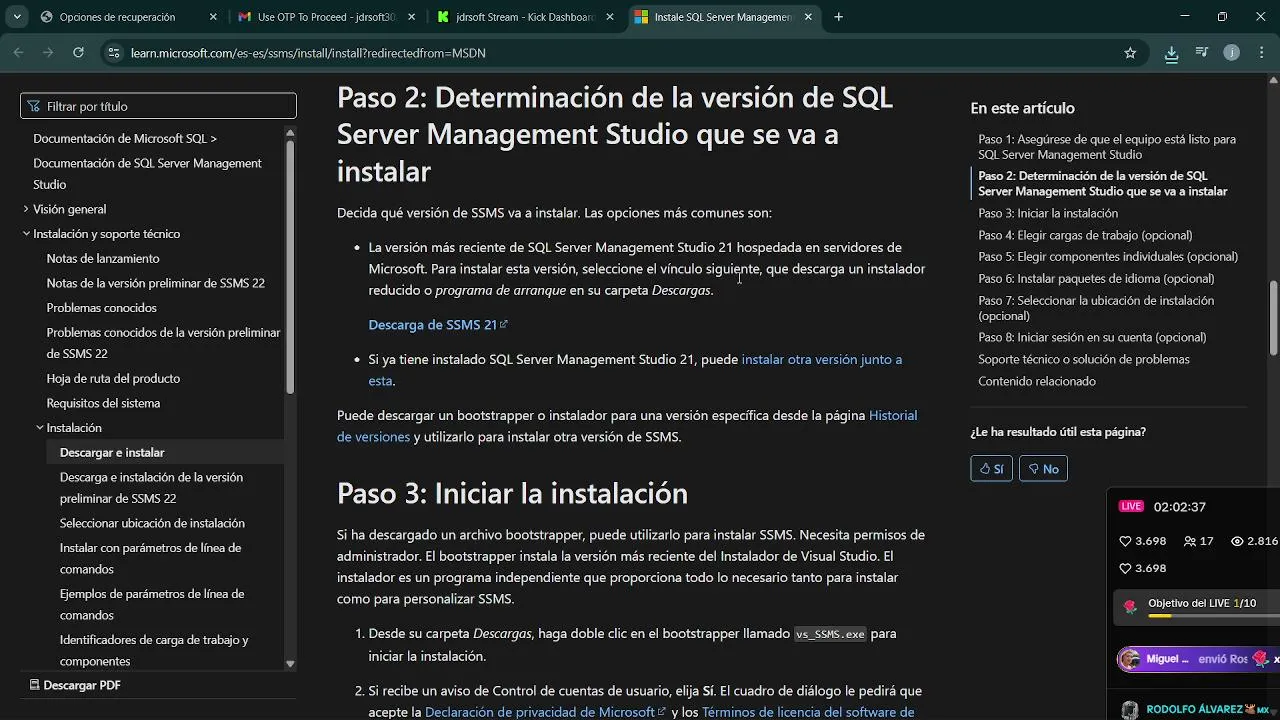Open Instalar con parámetros de línea de comandos
Screen dimensions: 1280x720
(x=150, y=558)
